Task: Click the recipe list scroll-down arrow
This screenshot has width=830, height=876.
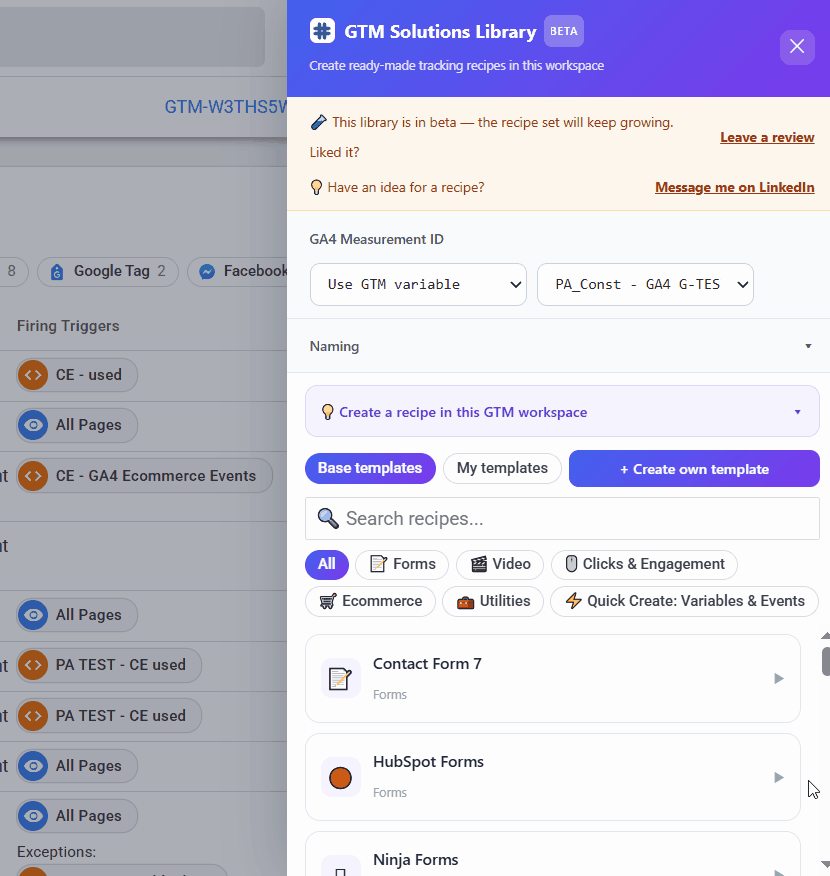Action: [x=826, y=864]
